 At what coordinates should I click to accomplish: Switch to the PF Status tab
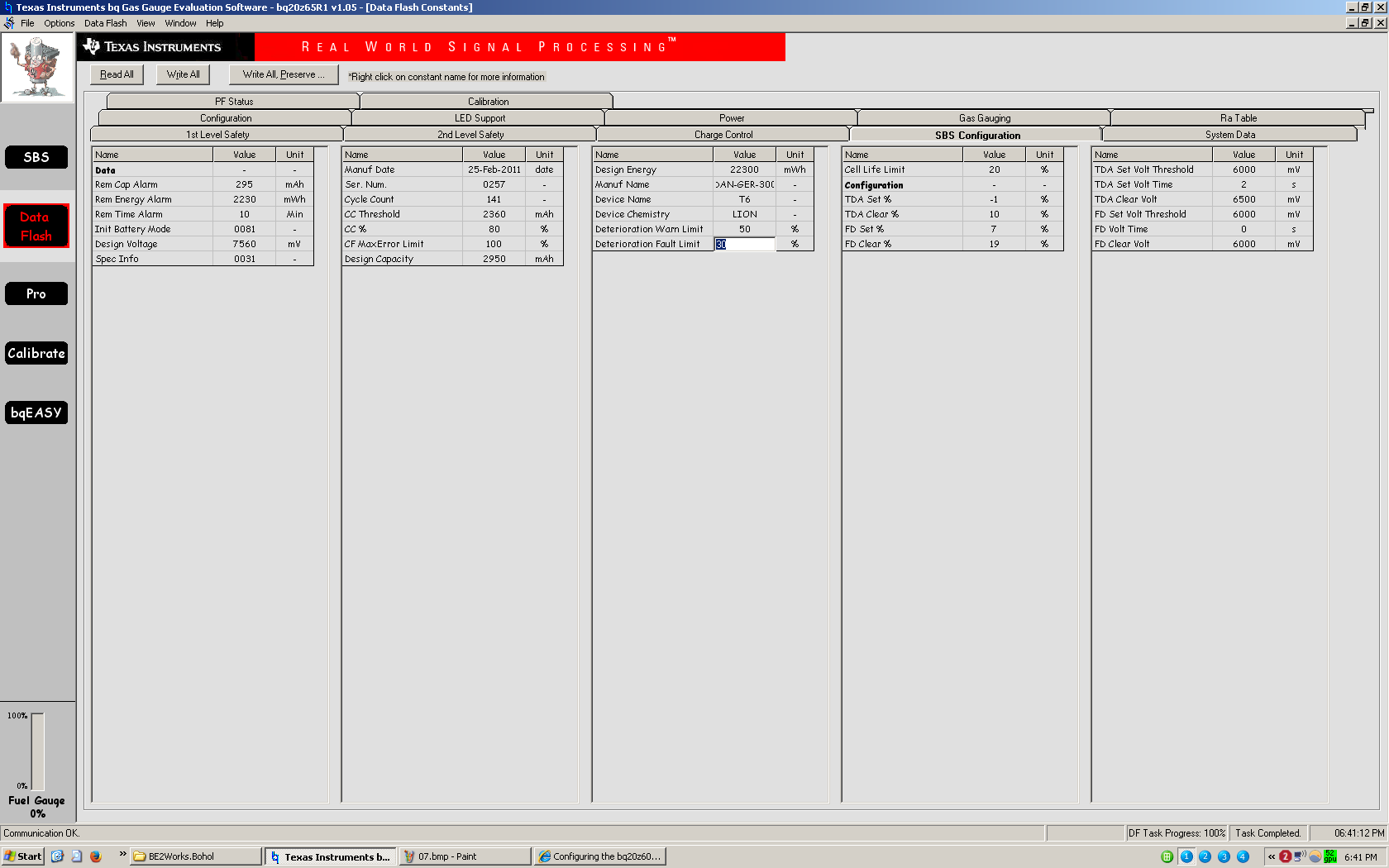tap(234, 102)
